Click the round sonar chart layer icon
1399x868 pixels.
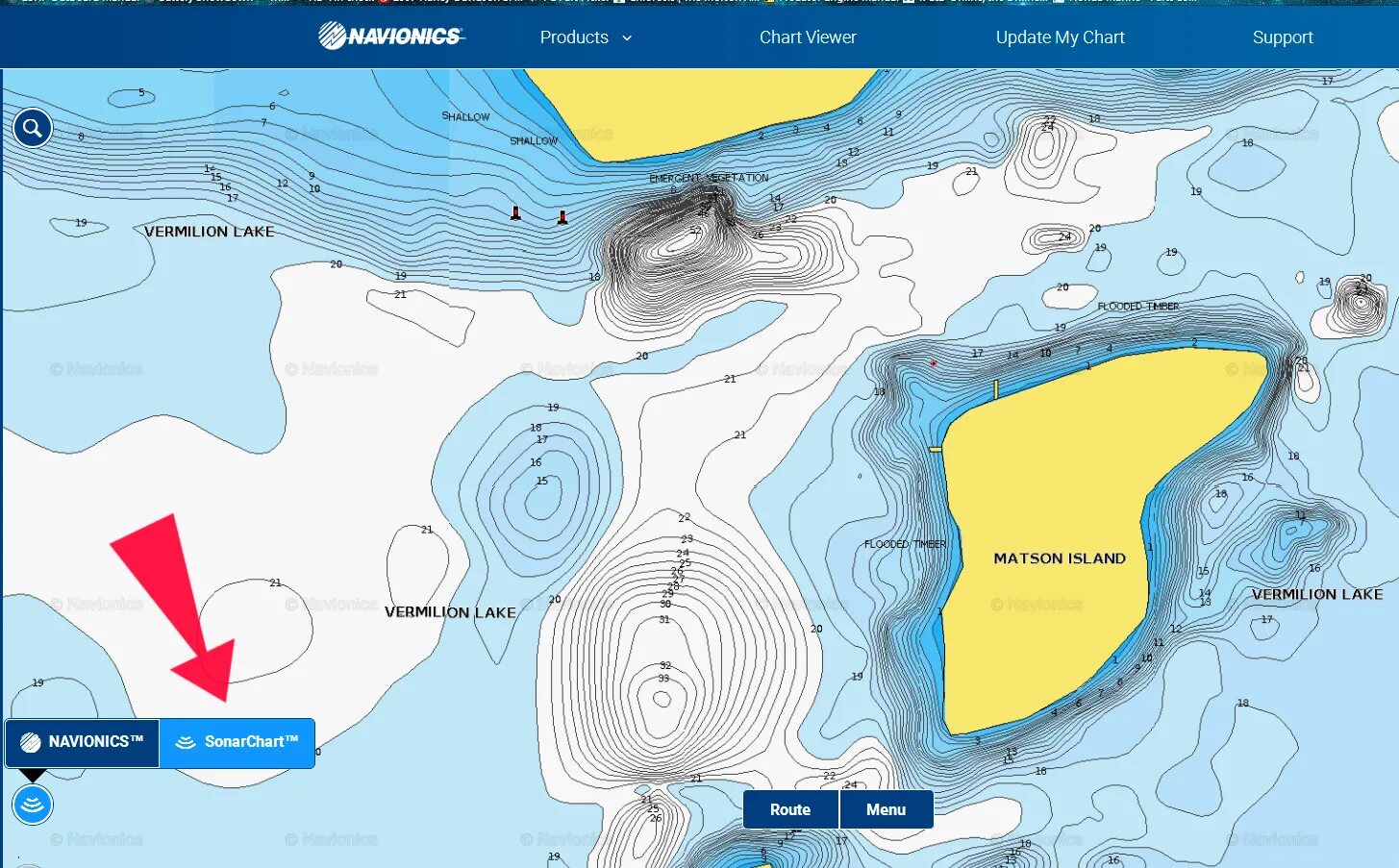point(33,805)
